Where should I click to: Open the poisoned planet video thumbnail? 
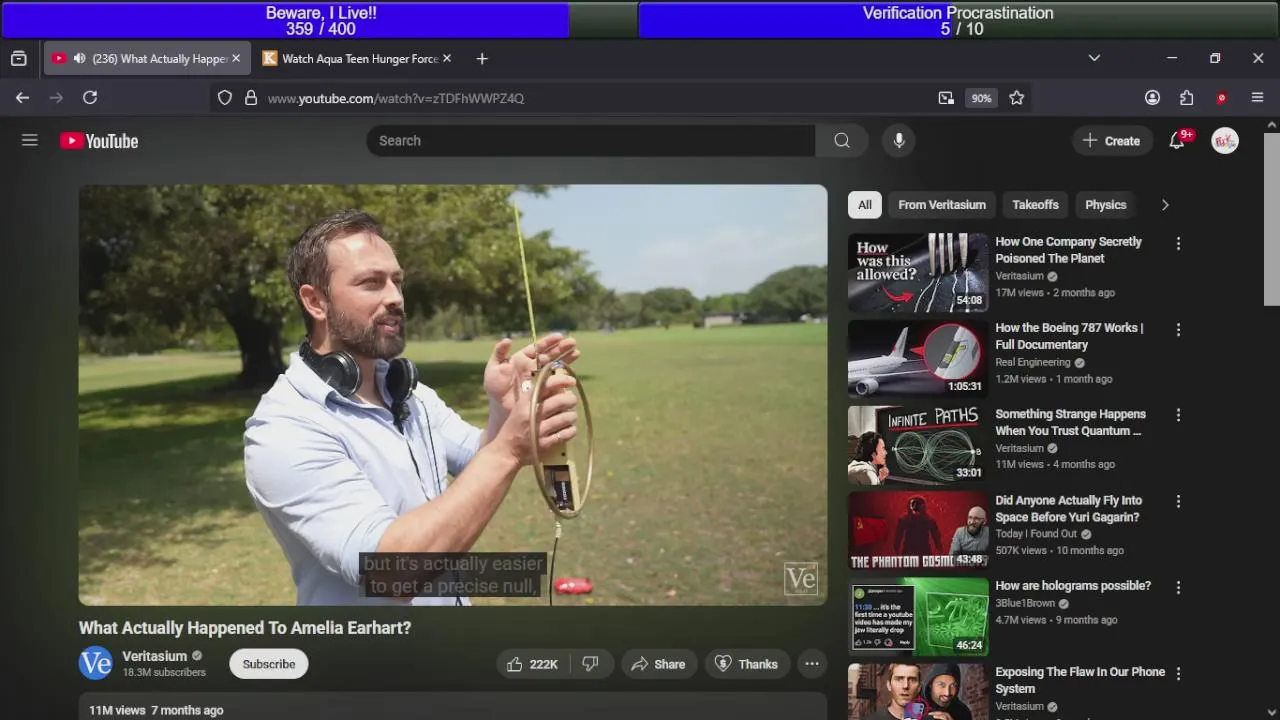[918, 272]
